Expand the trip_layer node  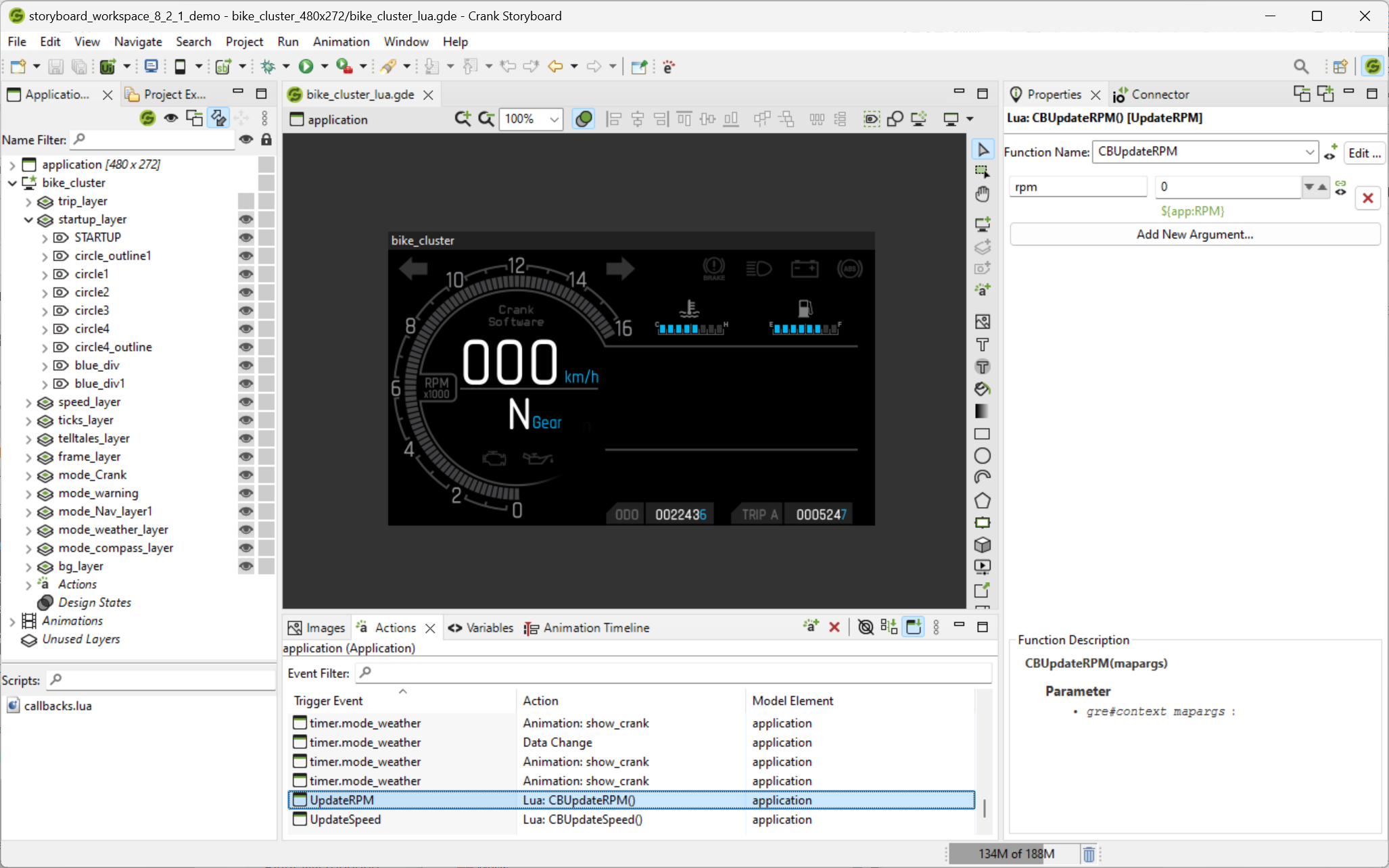tap(28, 201)
